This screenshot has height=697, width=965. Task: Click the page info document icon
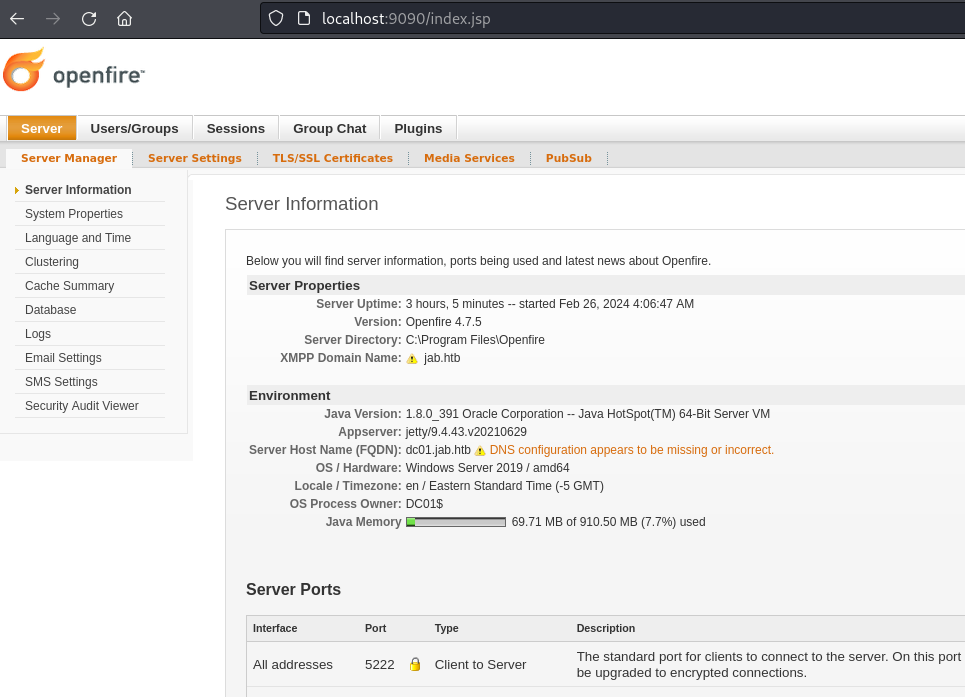tap(304, 18)
